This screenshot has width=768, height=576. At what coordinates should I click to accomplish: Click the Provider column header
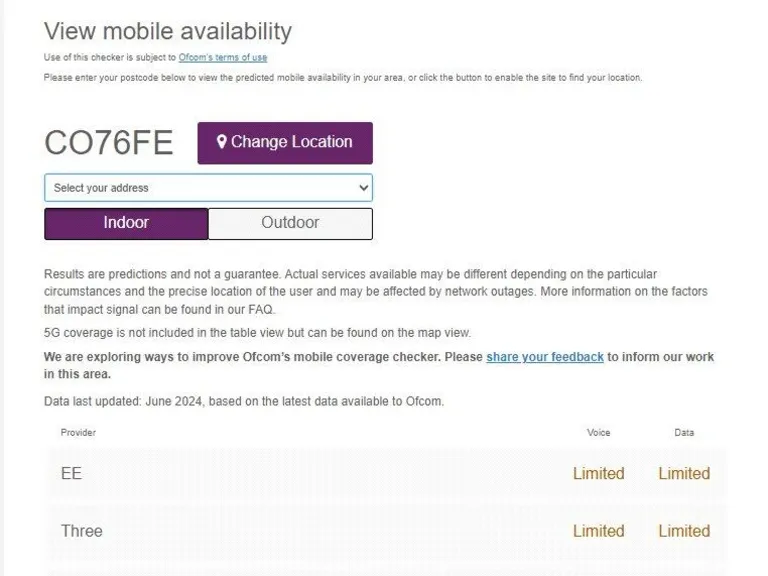click(78, 433)
